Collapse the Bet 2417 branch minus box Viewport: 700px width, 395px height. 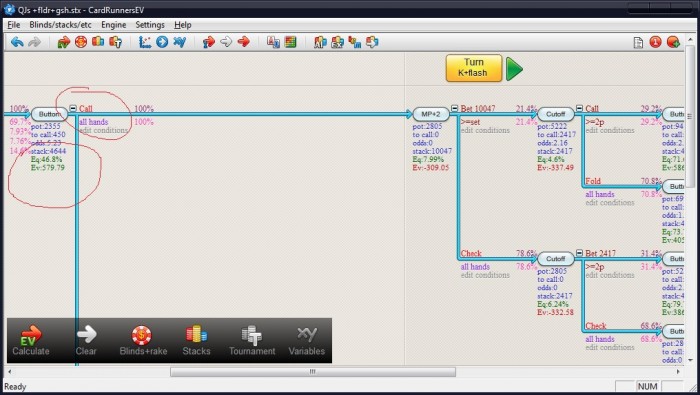tap(579, 253)
